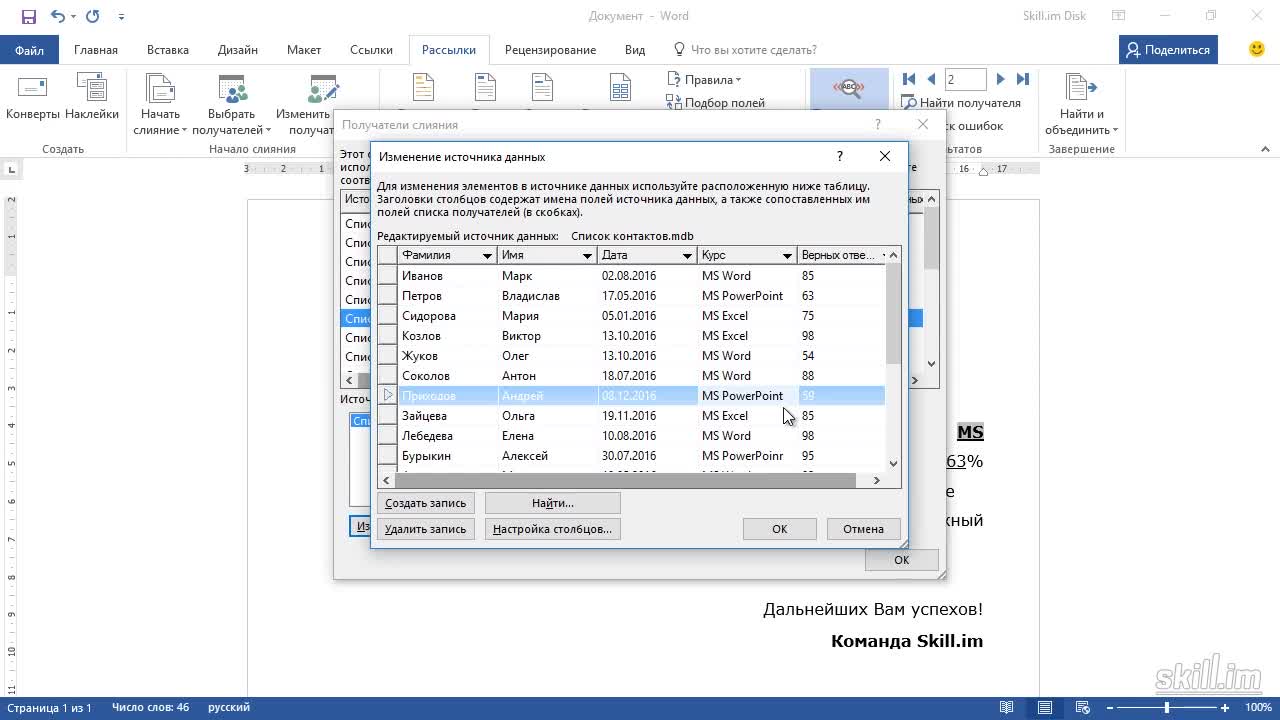Image resolution: width=1280 pixels, height=720 pixels.
Task: Click OK in Получатели слияния dialog behind
Action: coord(901,560)
